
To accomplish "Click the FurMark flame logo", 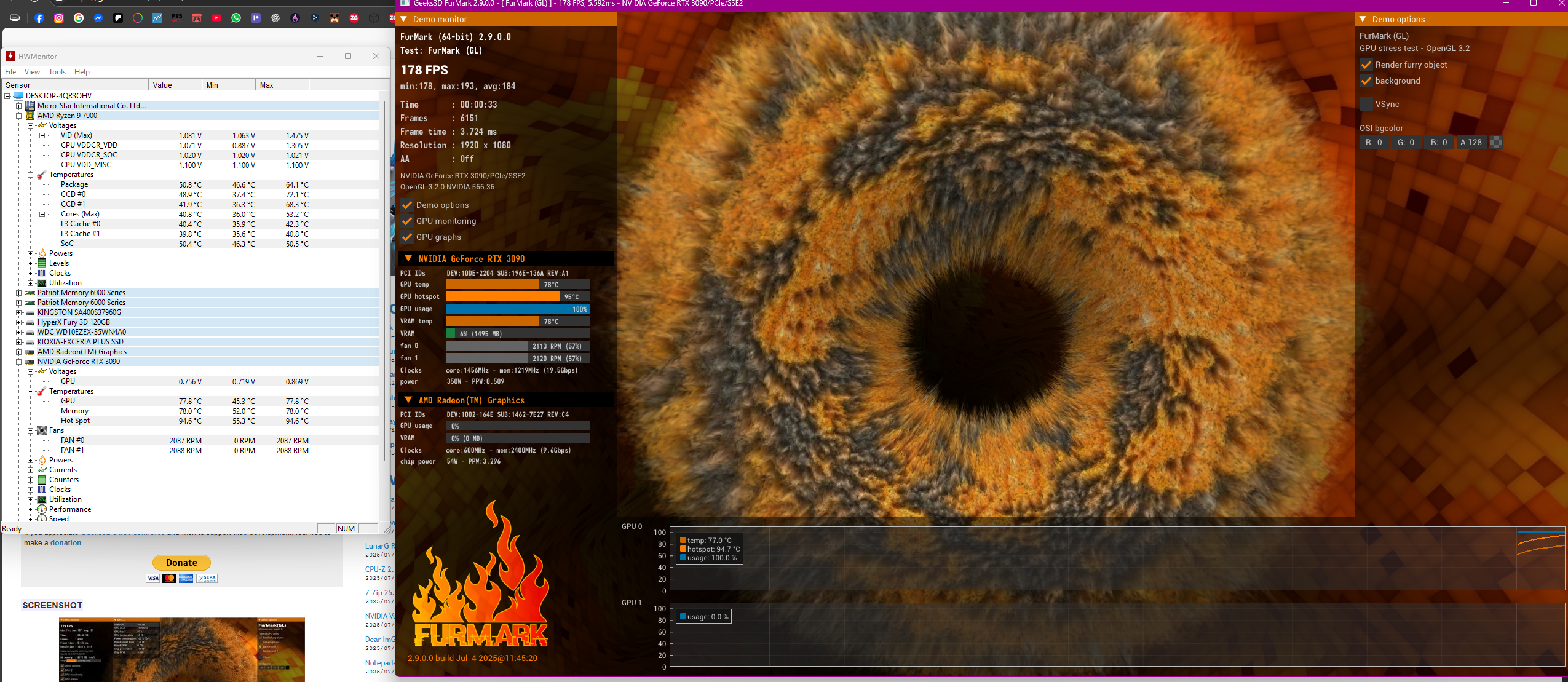I will click(x=481, y=574).
